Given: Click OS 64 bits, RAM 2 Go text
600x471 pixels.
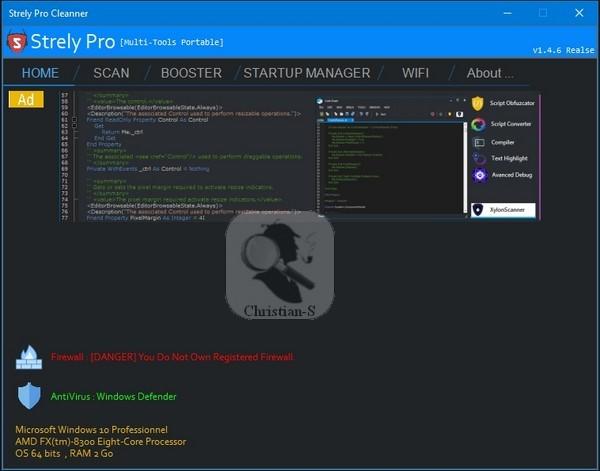Looking at the screenshot, I should click(64, 453).
